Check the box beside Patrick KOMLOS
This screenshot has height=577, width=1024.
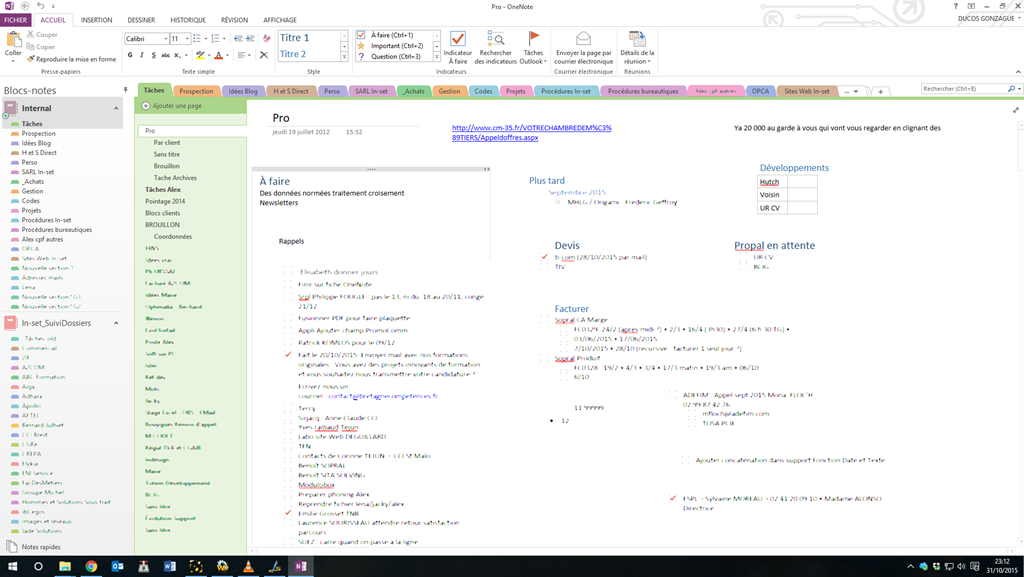(x=288, y=342)
